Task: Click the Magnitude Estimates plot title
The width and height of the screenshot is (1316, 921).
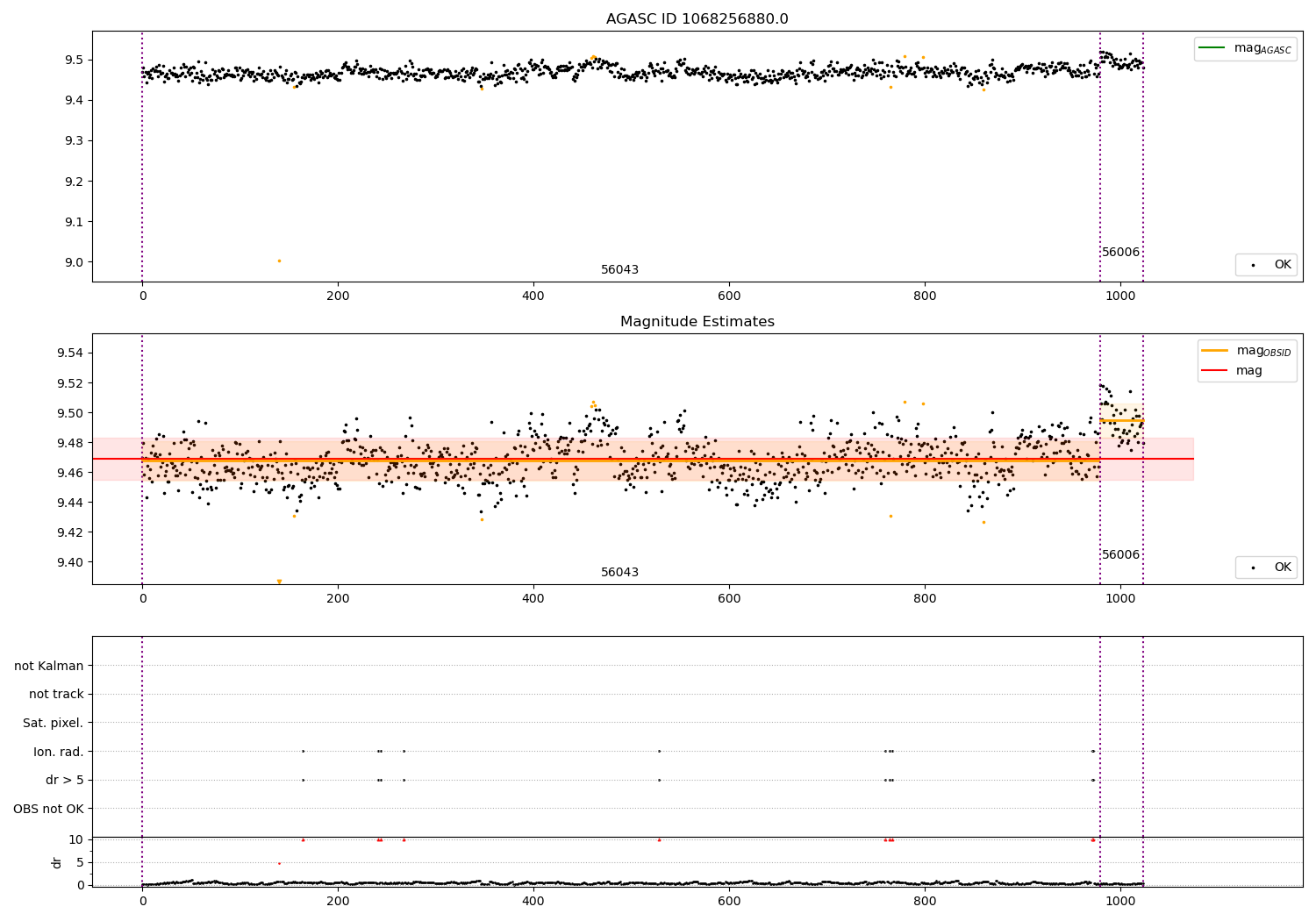Action: click(697, 322)
